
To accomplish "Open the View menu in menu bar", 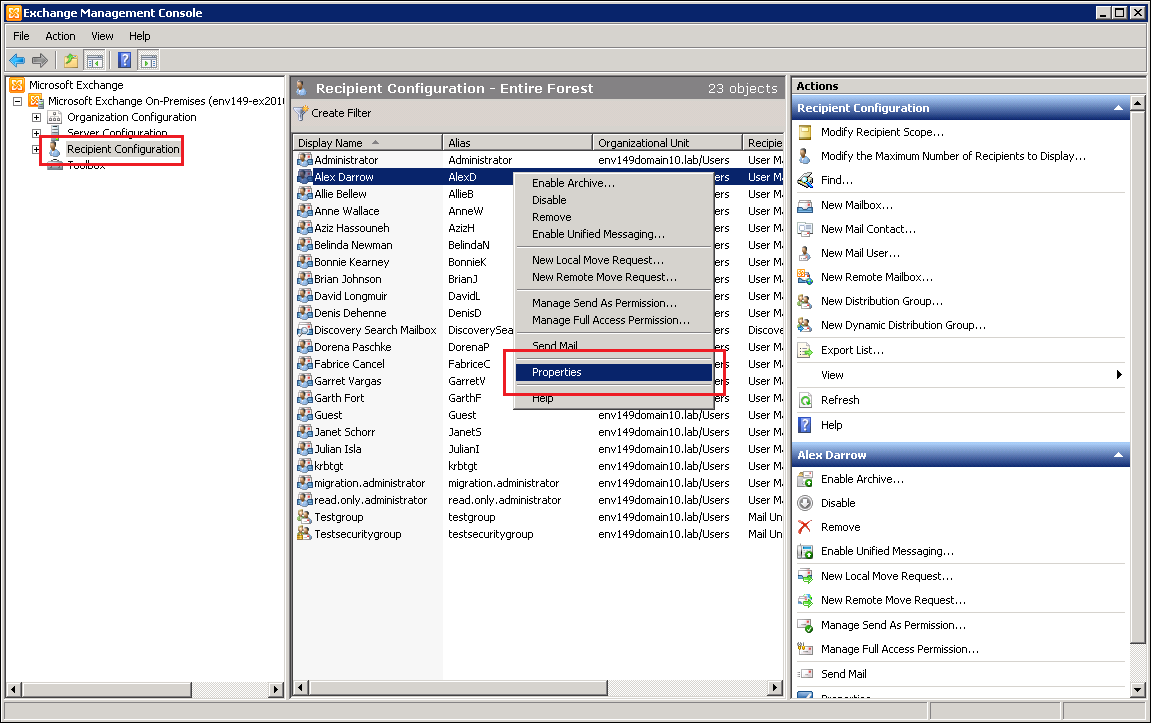I will click(102, 36).
